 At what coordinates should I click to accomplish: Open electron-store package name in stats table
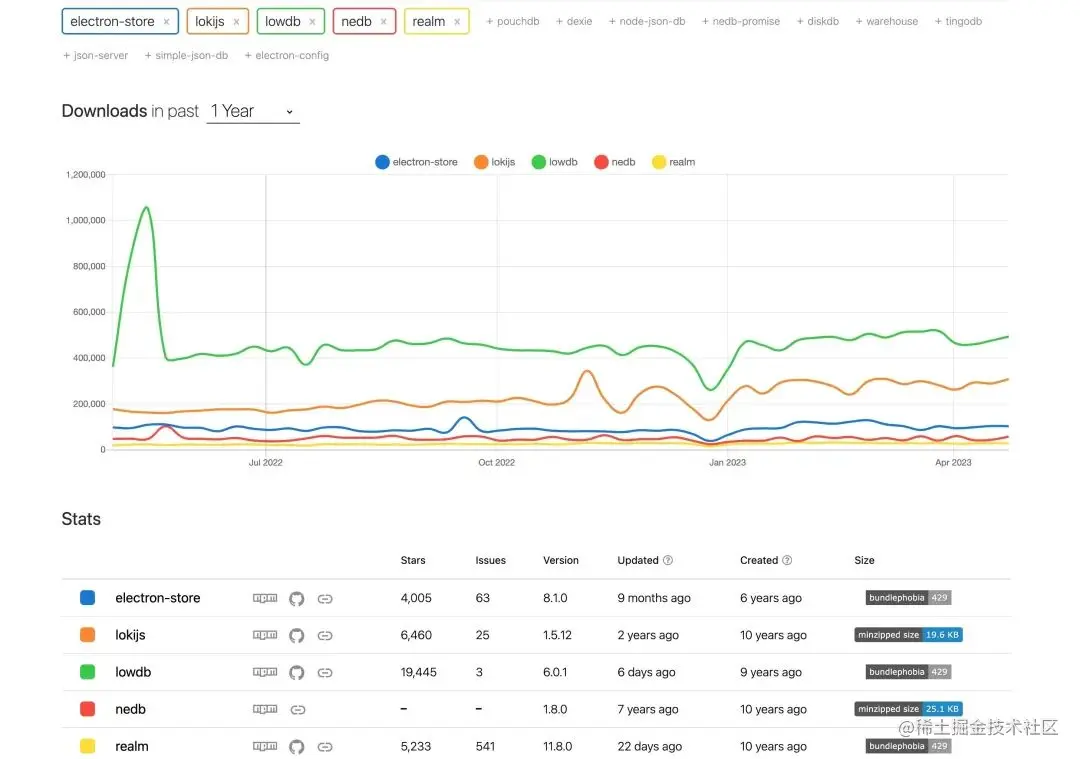coord(158,598)
